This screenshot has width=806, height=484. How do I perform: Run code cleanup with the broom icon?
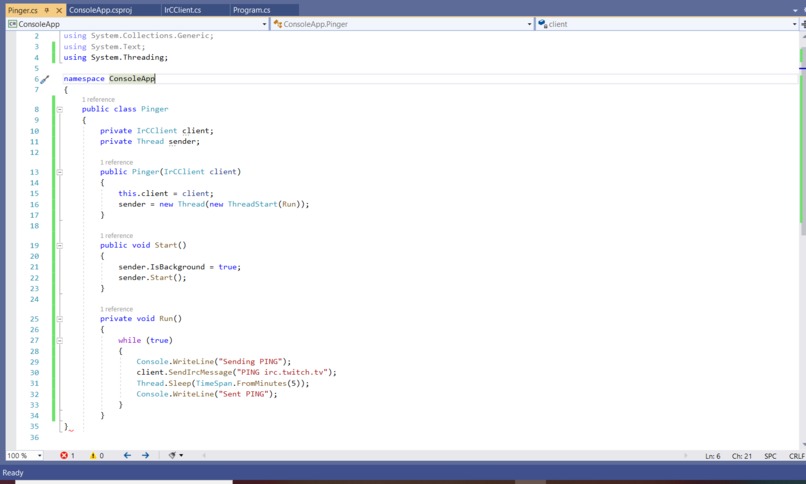172,456
